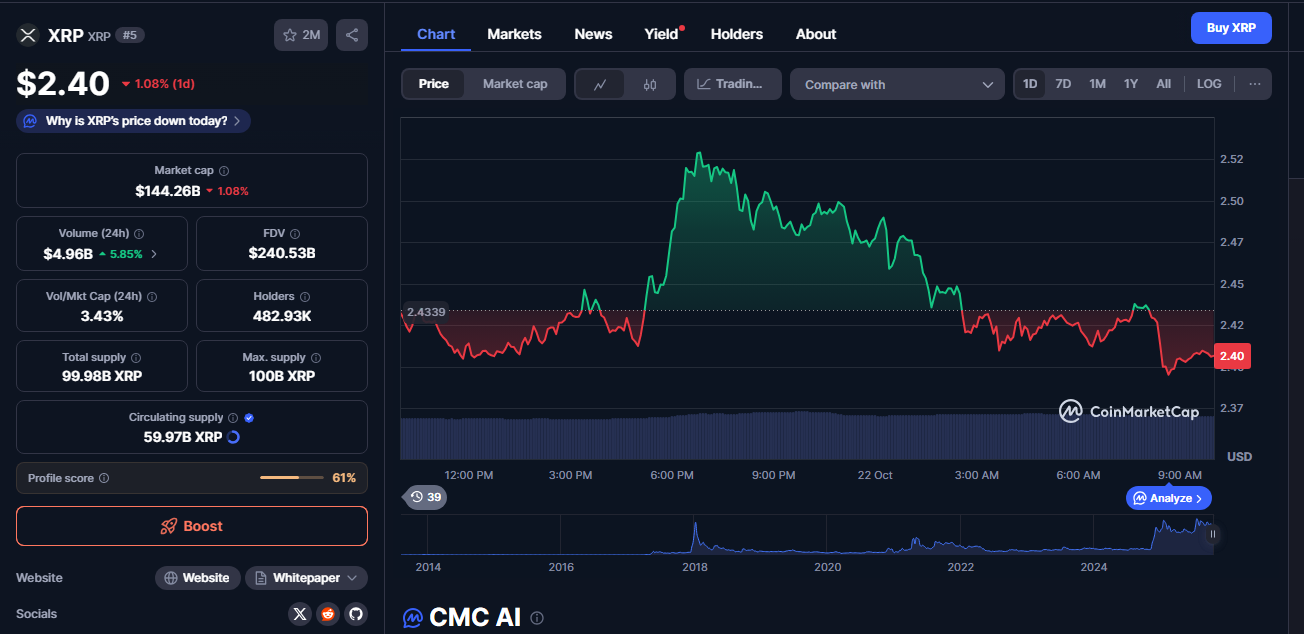Open the Holders tab
This screenshot has width=1304, height=634.
tap(736, 34)
